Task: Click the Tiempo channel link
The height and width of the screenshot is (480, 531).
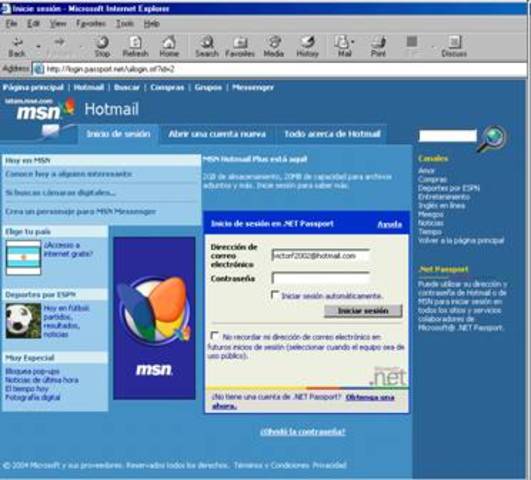Action: coord(429,232)
